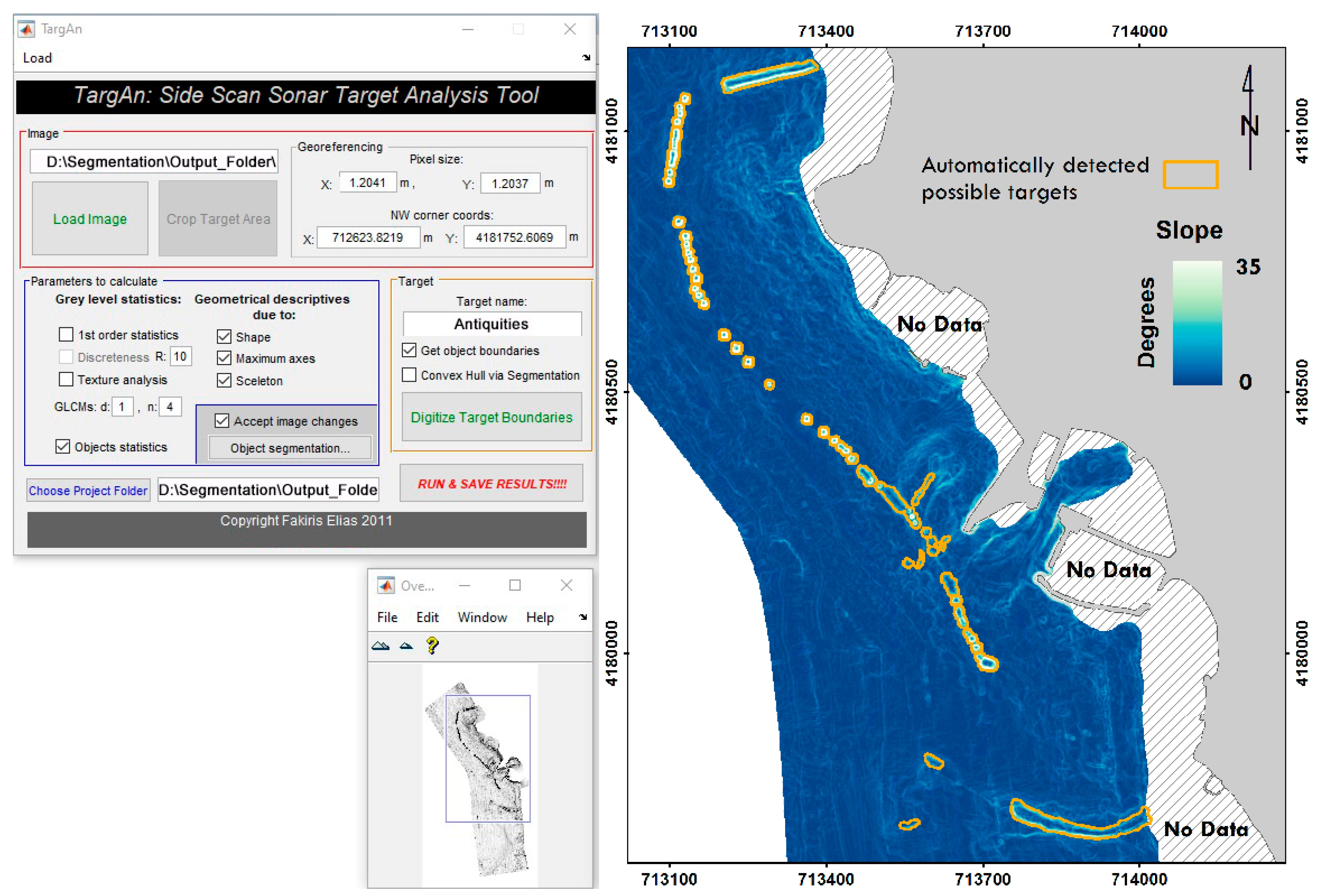Open the Load menu
The image size is (1319, 896).
(x=37, y=58)
